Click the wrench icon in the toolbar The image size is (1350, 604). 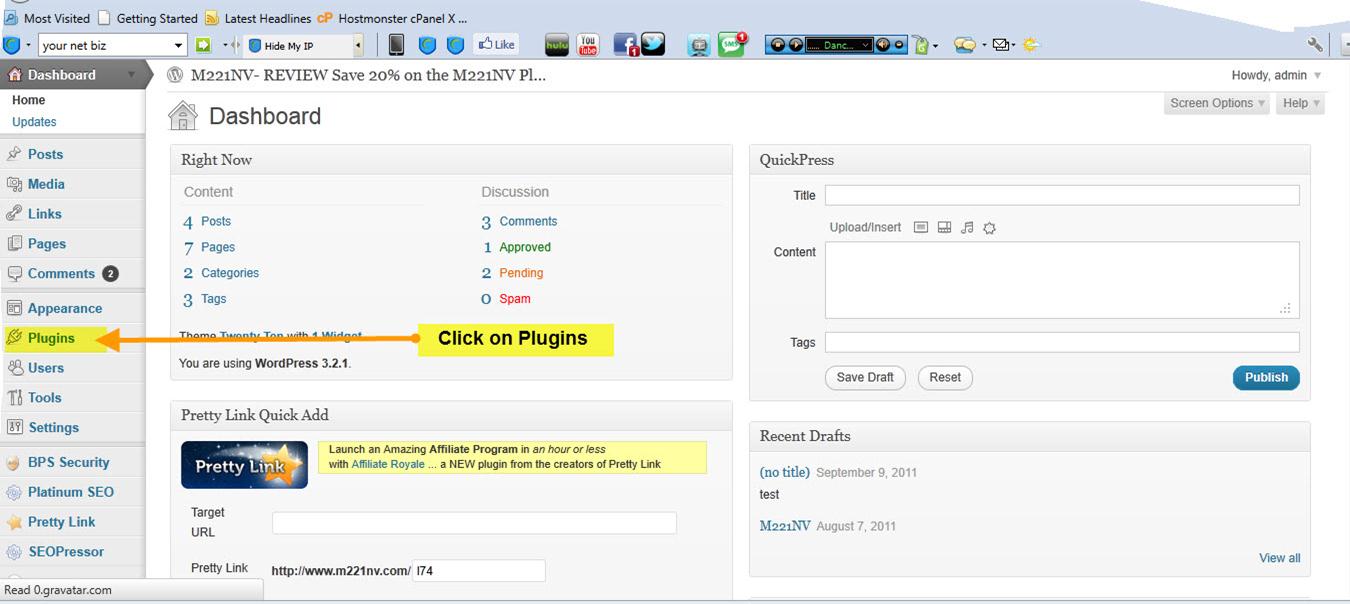point(1315,45)
